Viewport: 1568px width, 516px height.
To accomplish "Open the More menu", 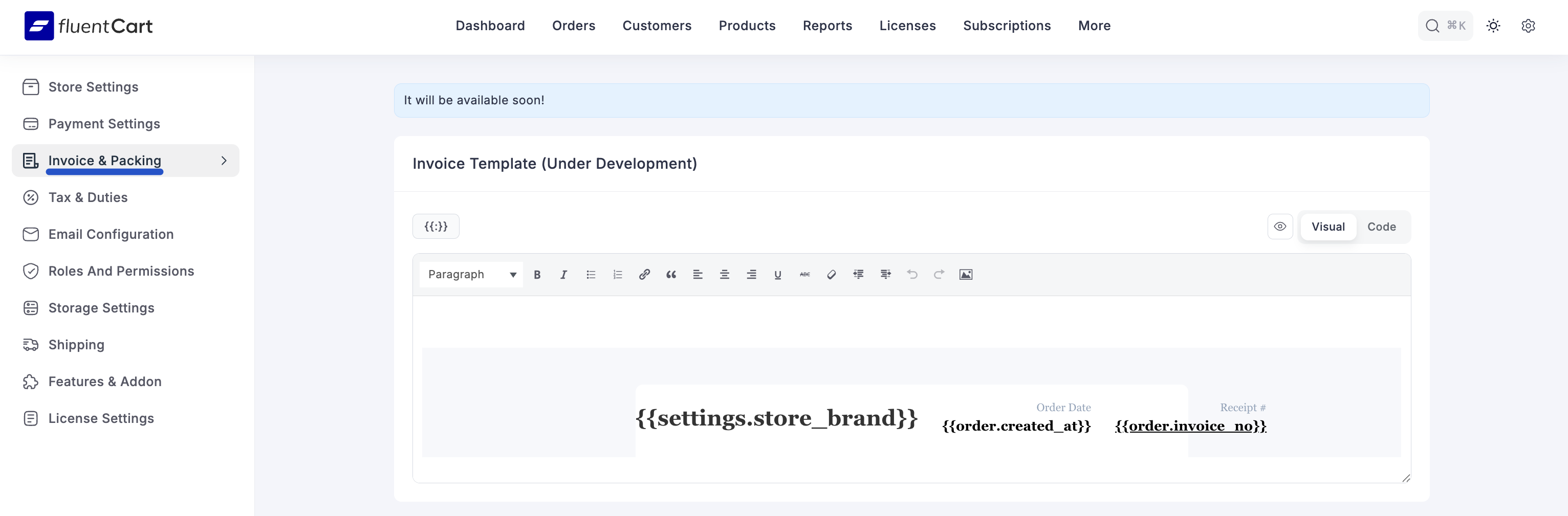I will pos(1094,26).
